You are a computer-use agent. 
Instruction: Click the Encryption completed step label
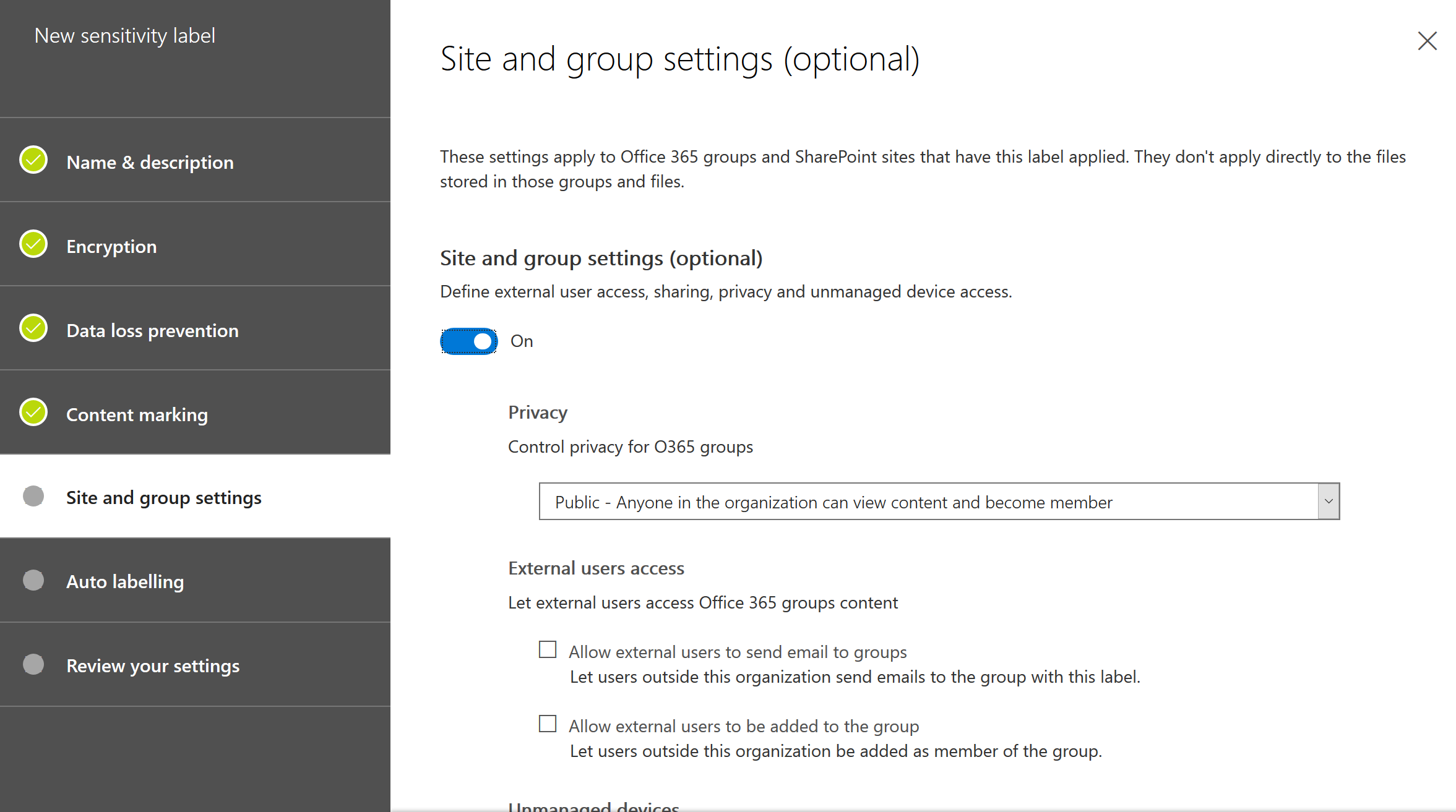[111, 246]
